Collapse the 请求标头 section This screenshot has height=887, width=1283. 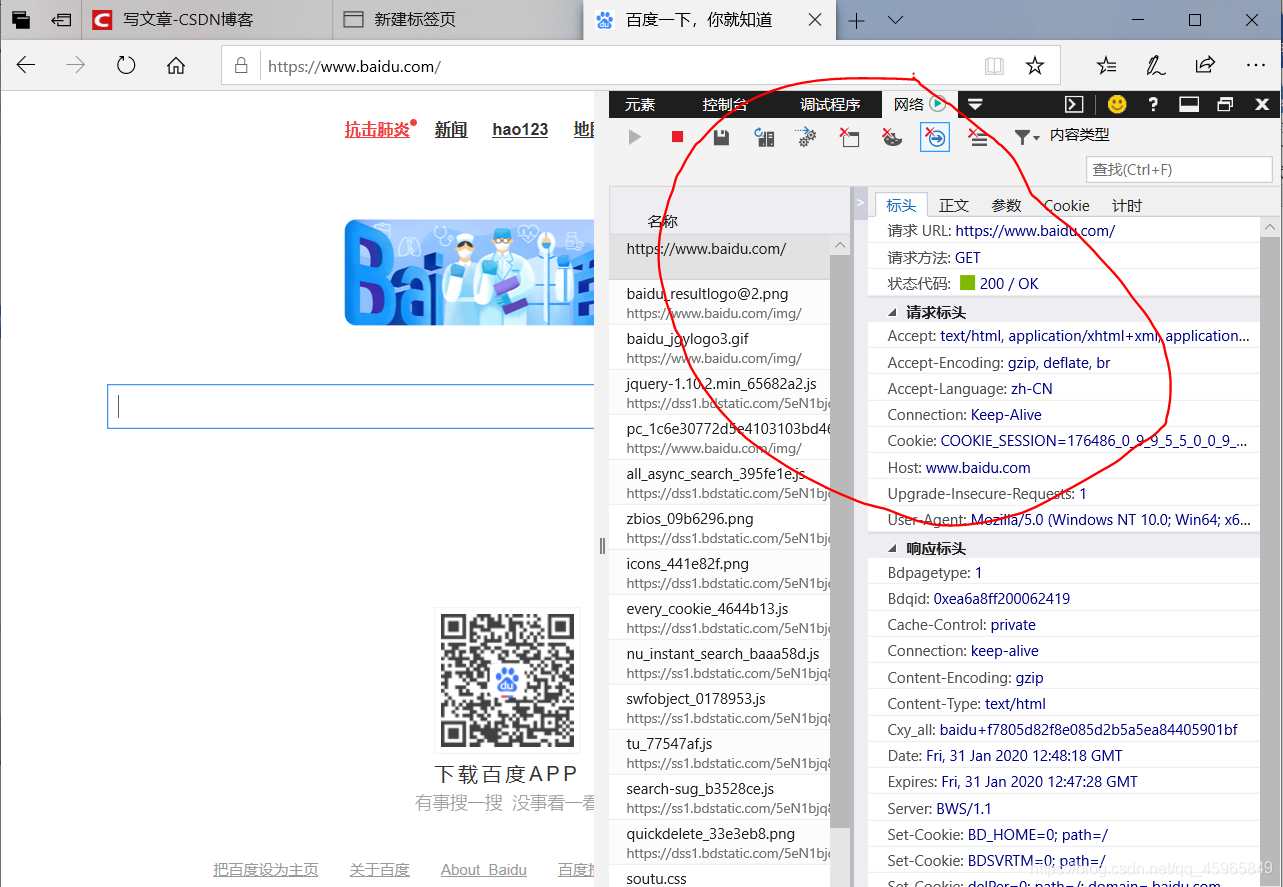893,312
